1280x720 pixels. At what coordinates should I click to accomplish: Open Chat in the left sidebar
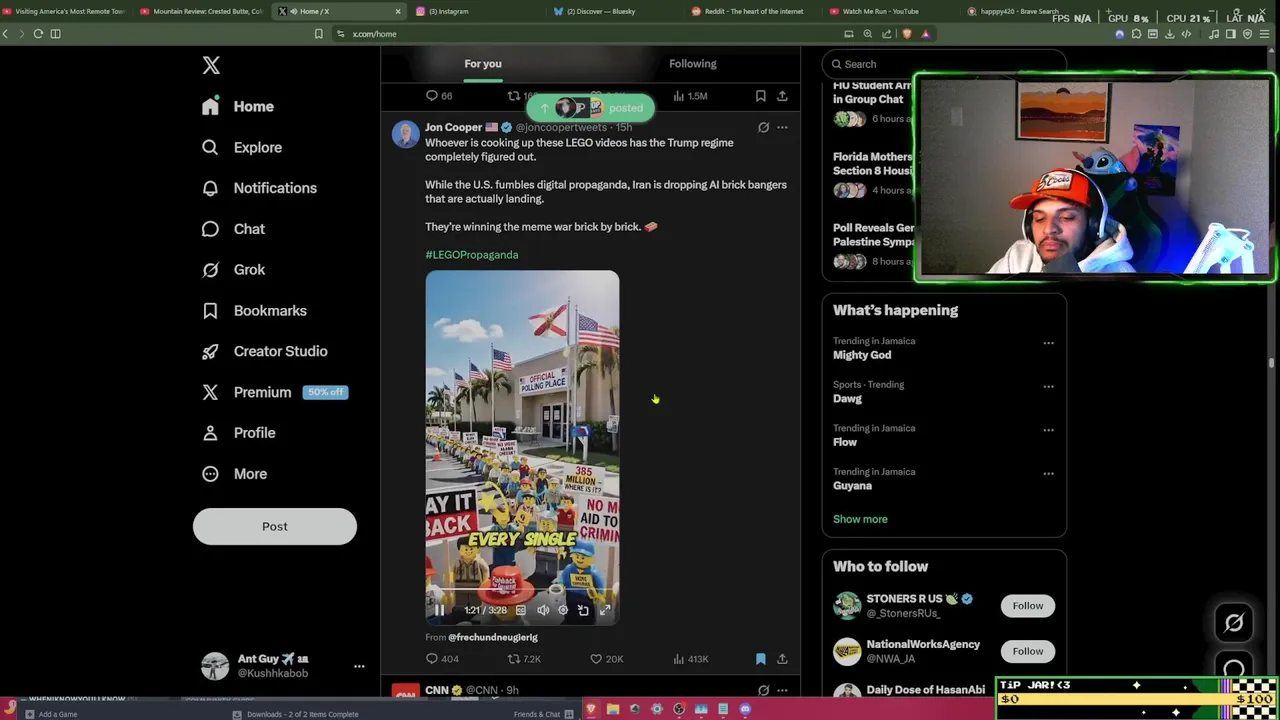233,229
